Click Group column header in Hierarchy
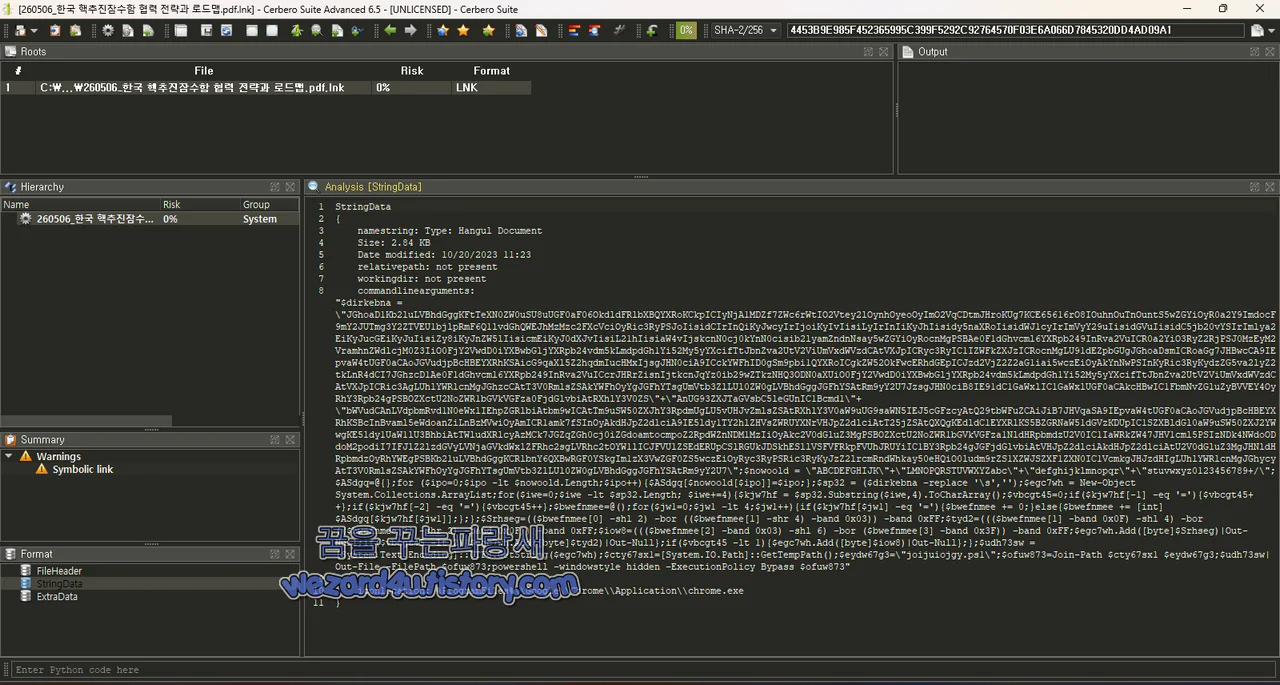Viewport: 1280px width, 685px height. tap(268, 204)
